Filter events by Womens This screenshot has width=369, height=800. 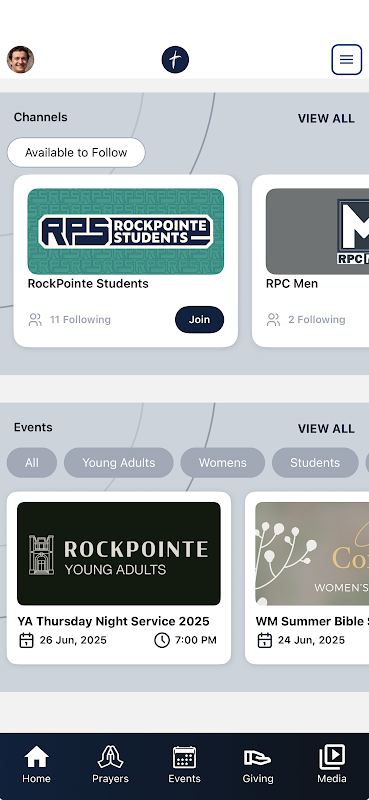coord(223,463)
